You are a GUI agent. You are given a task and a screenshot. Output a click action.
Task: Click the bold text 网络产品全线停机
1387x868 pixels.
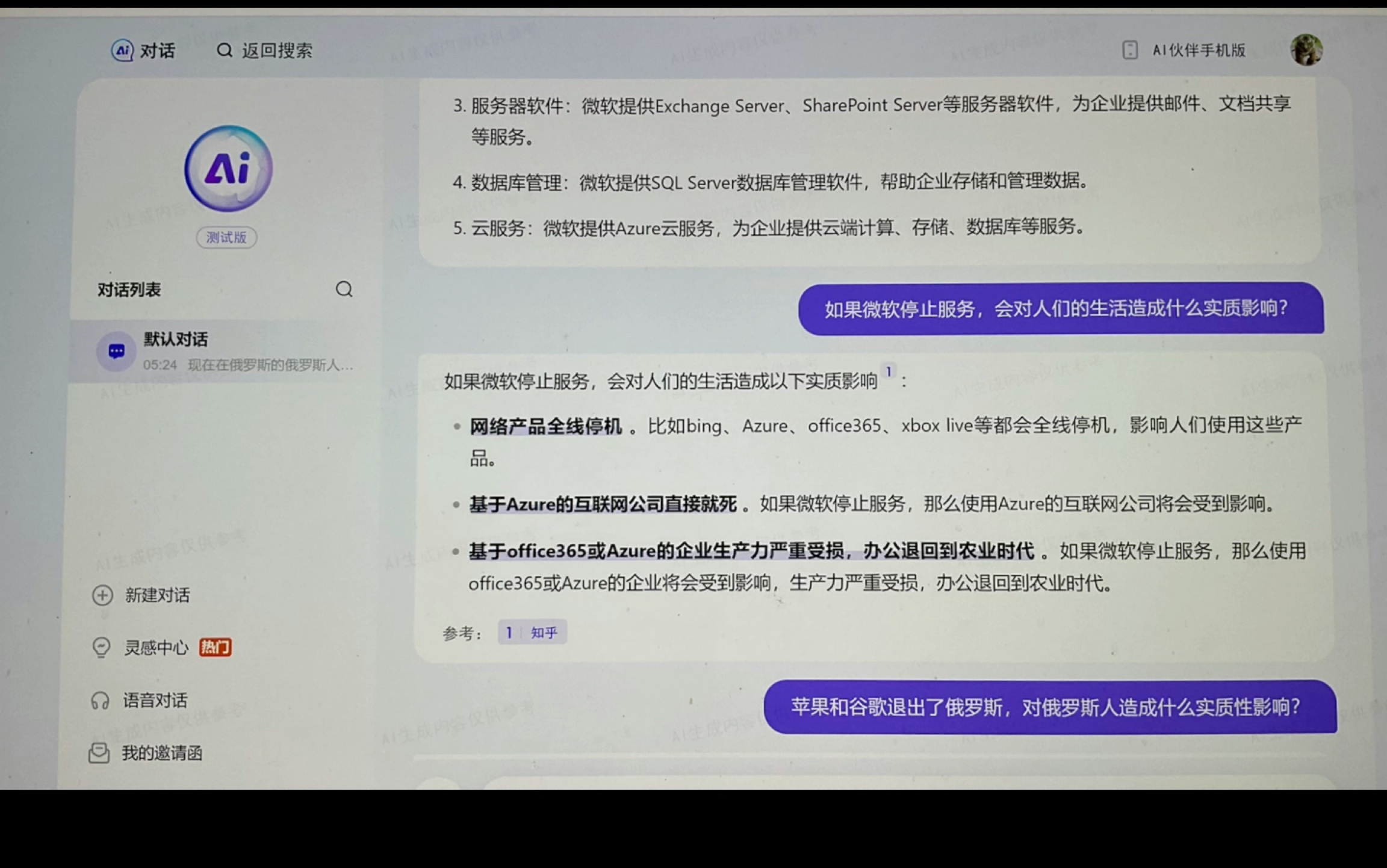(x=545, y=426)
